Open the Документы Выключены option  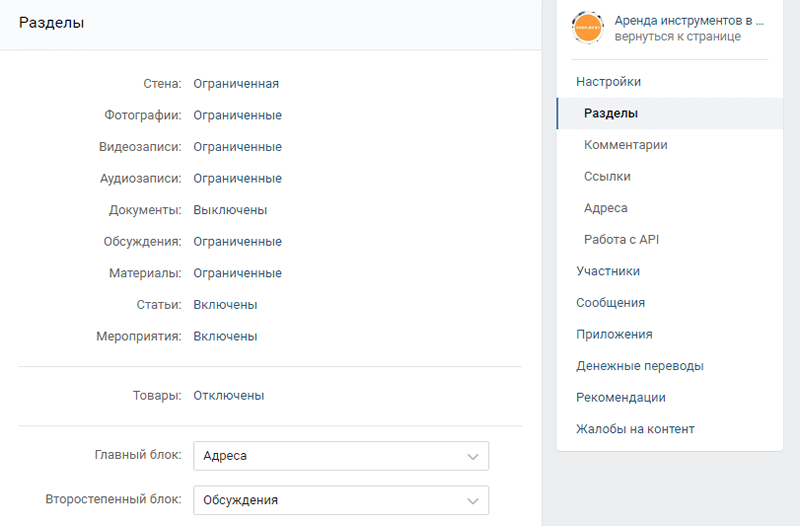[230, 210]
